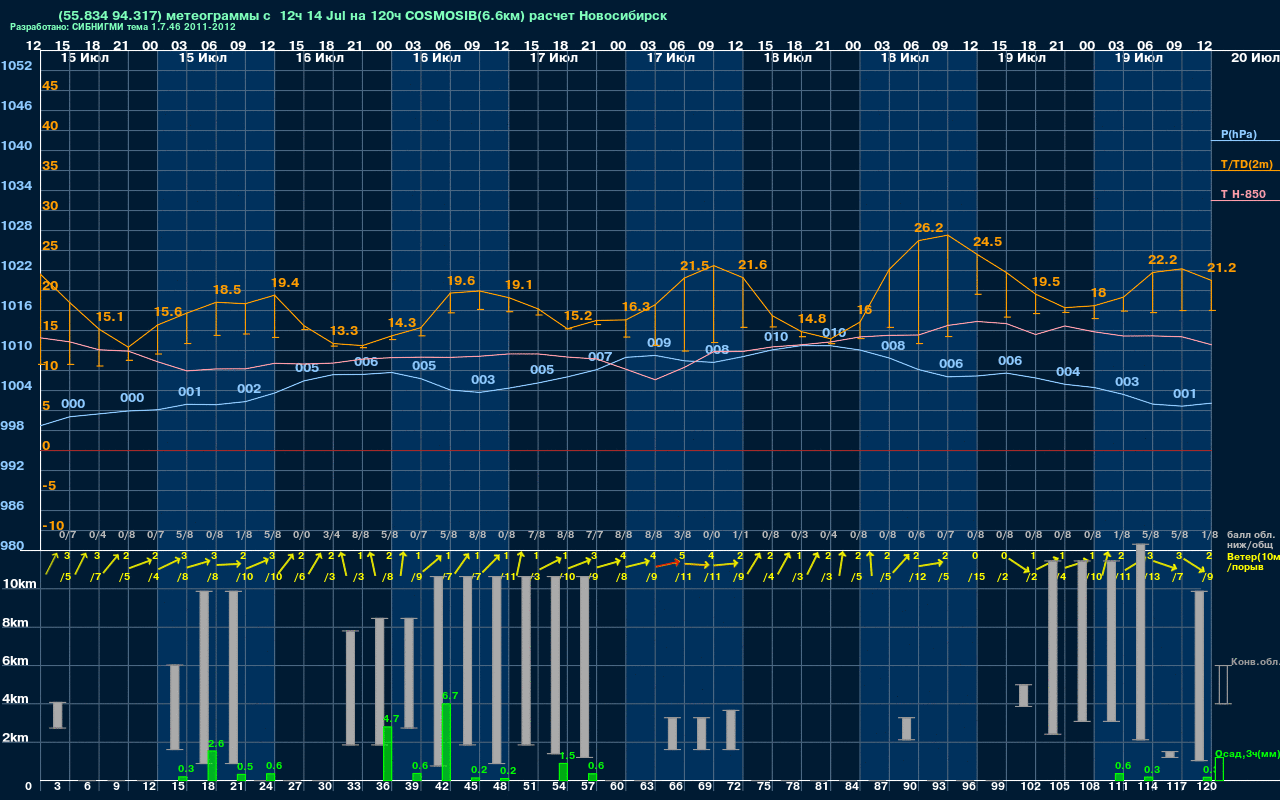Click the precipitation value 2.6

[216, 744]
